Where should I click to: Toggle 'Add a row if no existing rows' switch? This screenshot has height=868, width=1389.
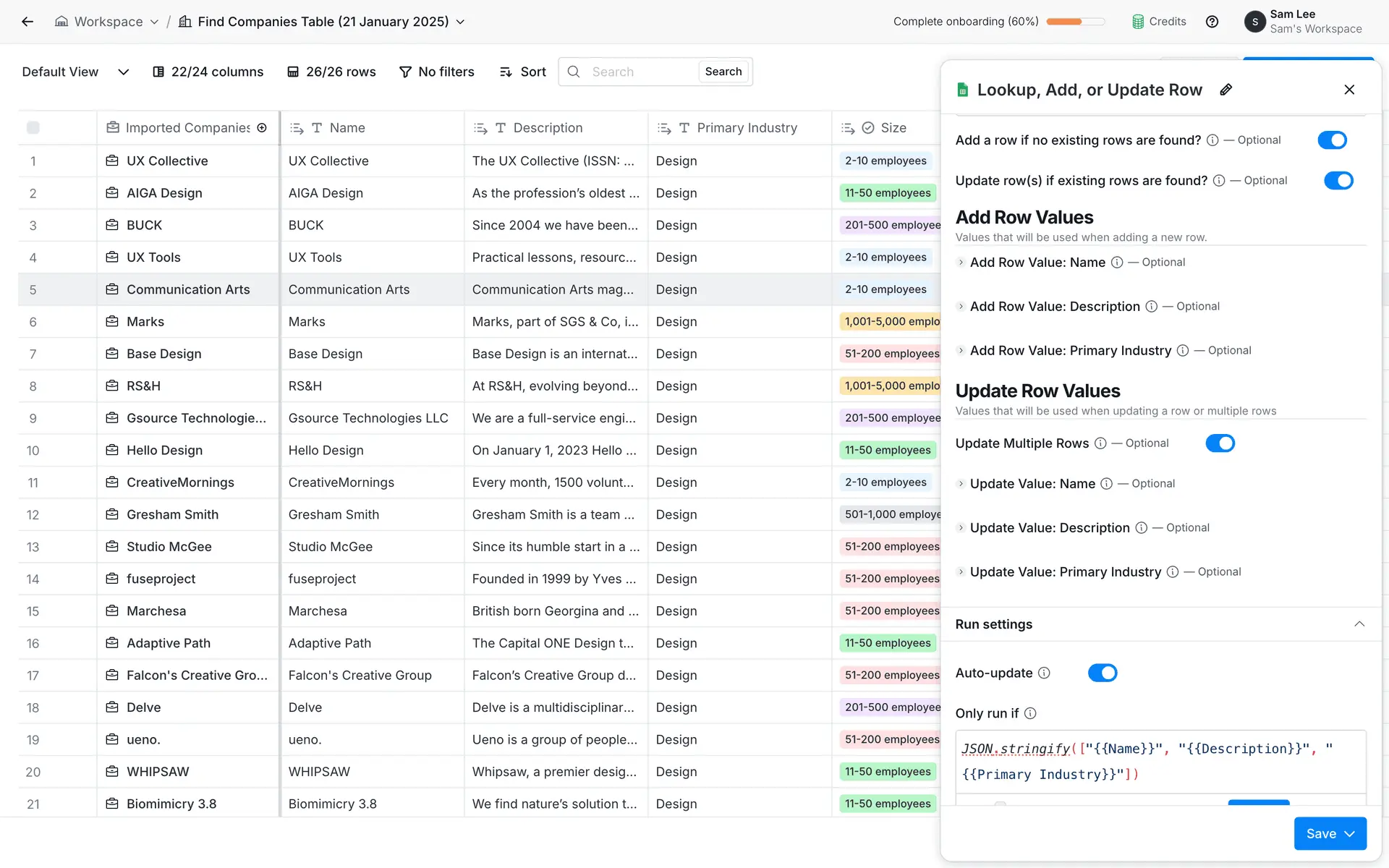1332,140
